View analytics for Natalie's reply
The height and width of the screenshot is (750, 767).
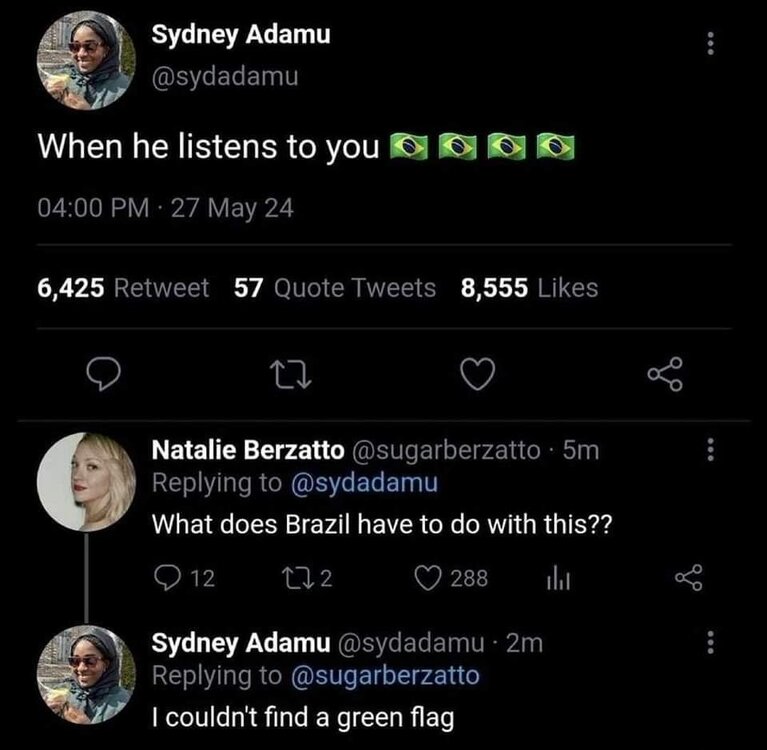[x=558, y=578]
